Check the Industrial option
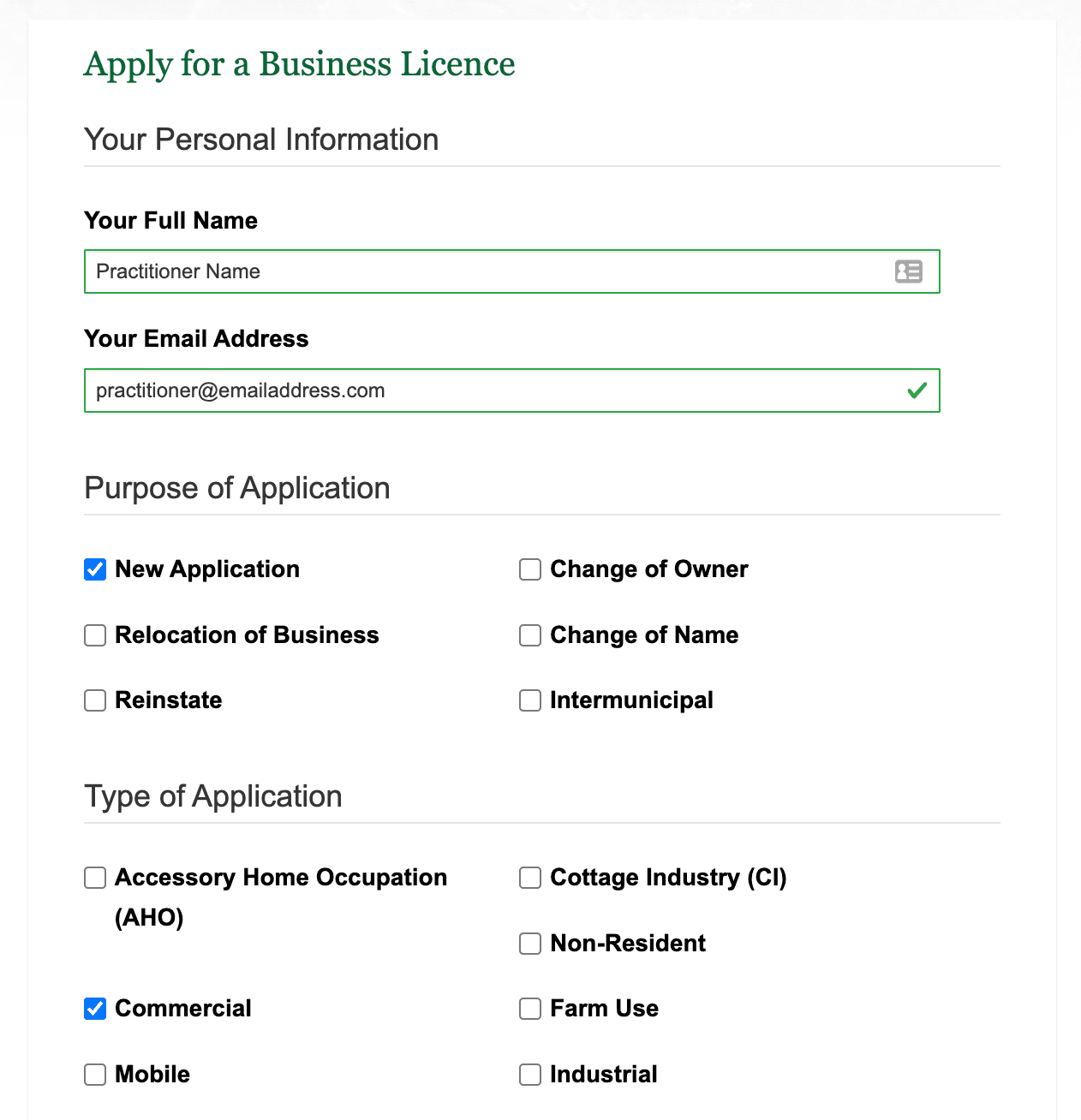Image resolution: width=1081 pixels, height=1120 pixels. click(x=530, y=1075)
